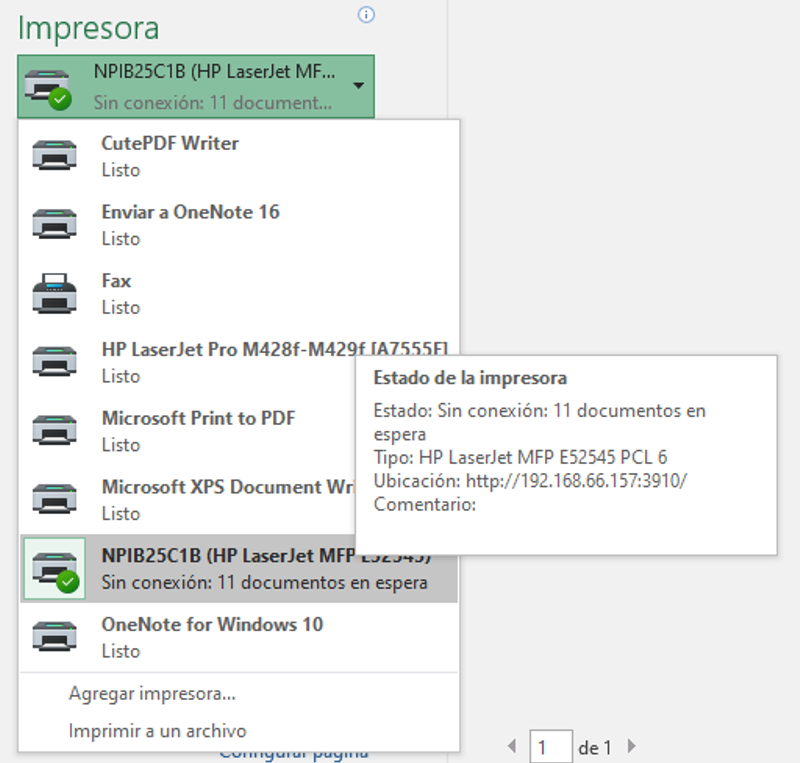This screenshot has width=800, height=763.
Task: Select the Fax printer entry
Action: tap(239, 293)
